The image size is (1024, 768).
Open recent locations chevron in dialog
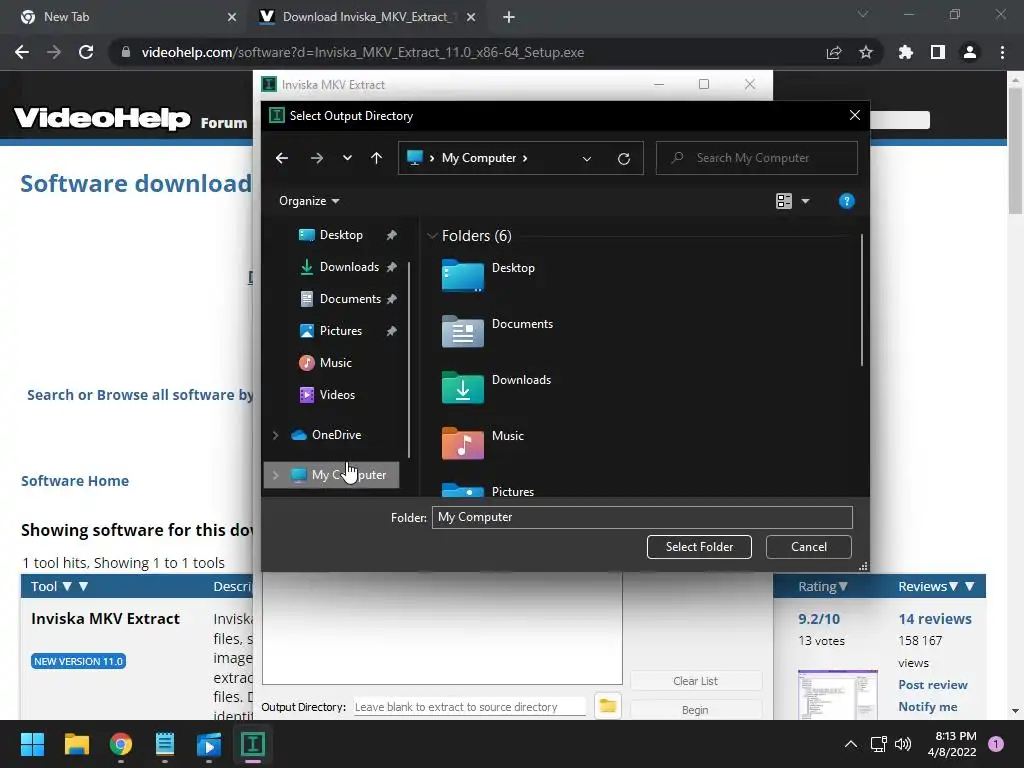point(347,158)
